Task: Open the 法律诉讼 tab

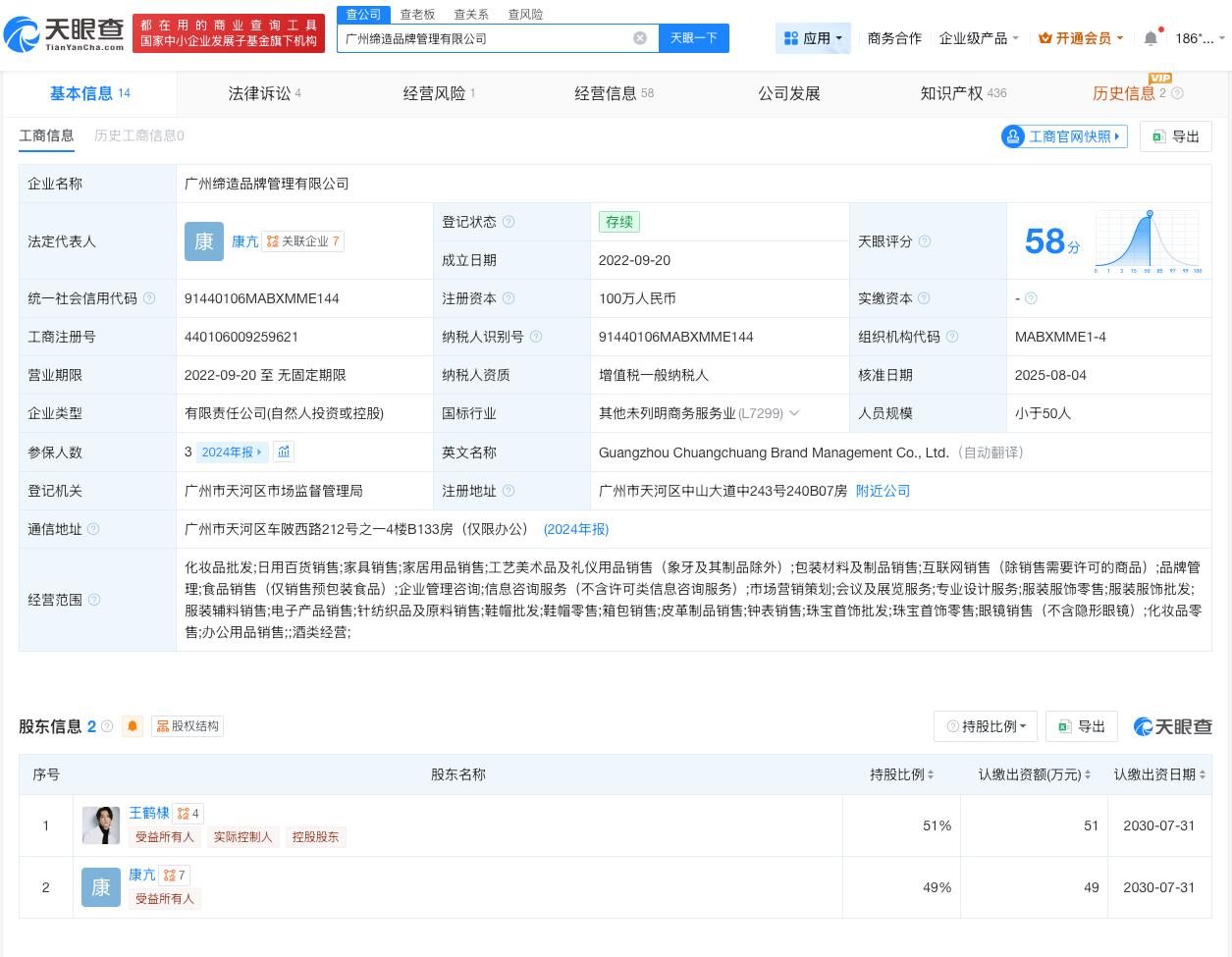Action: click(x=264, y=93)
